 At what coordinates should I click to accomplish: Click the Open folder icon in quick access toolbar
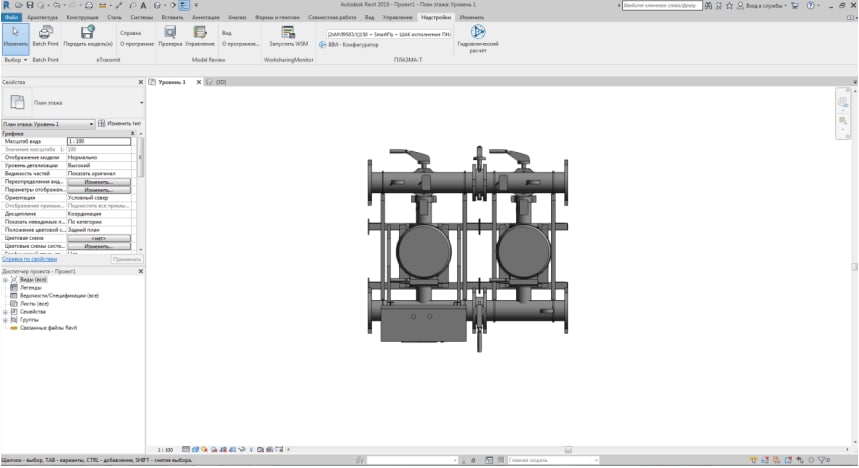pyautogui.click(x=19, y=5)
